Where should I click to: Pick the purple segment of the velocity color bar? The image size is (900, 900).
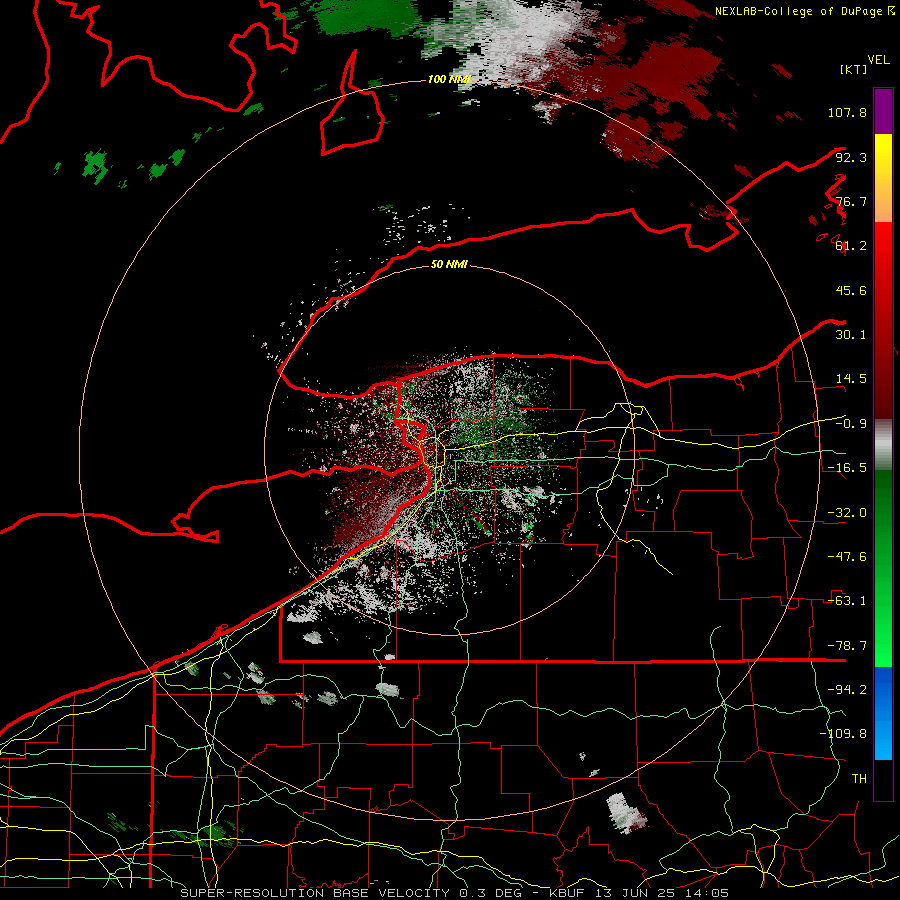point(883,111)
